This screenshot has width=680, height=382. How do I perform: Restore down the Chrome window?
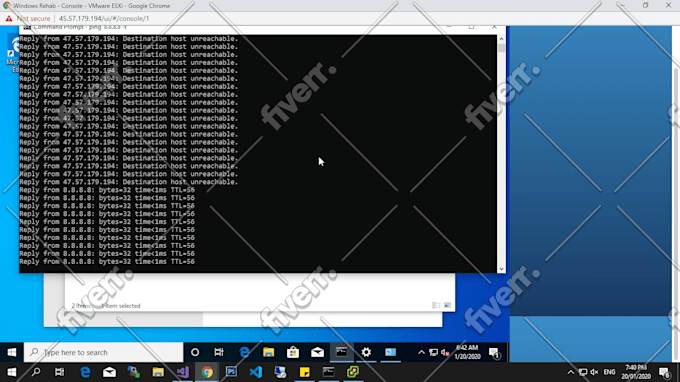[x=645, y=5]
